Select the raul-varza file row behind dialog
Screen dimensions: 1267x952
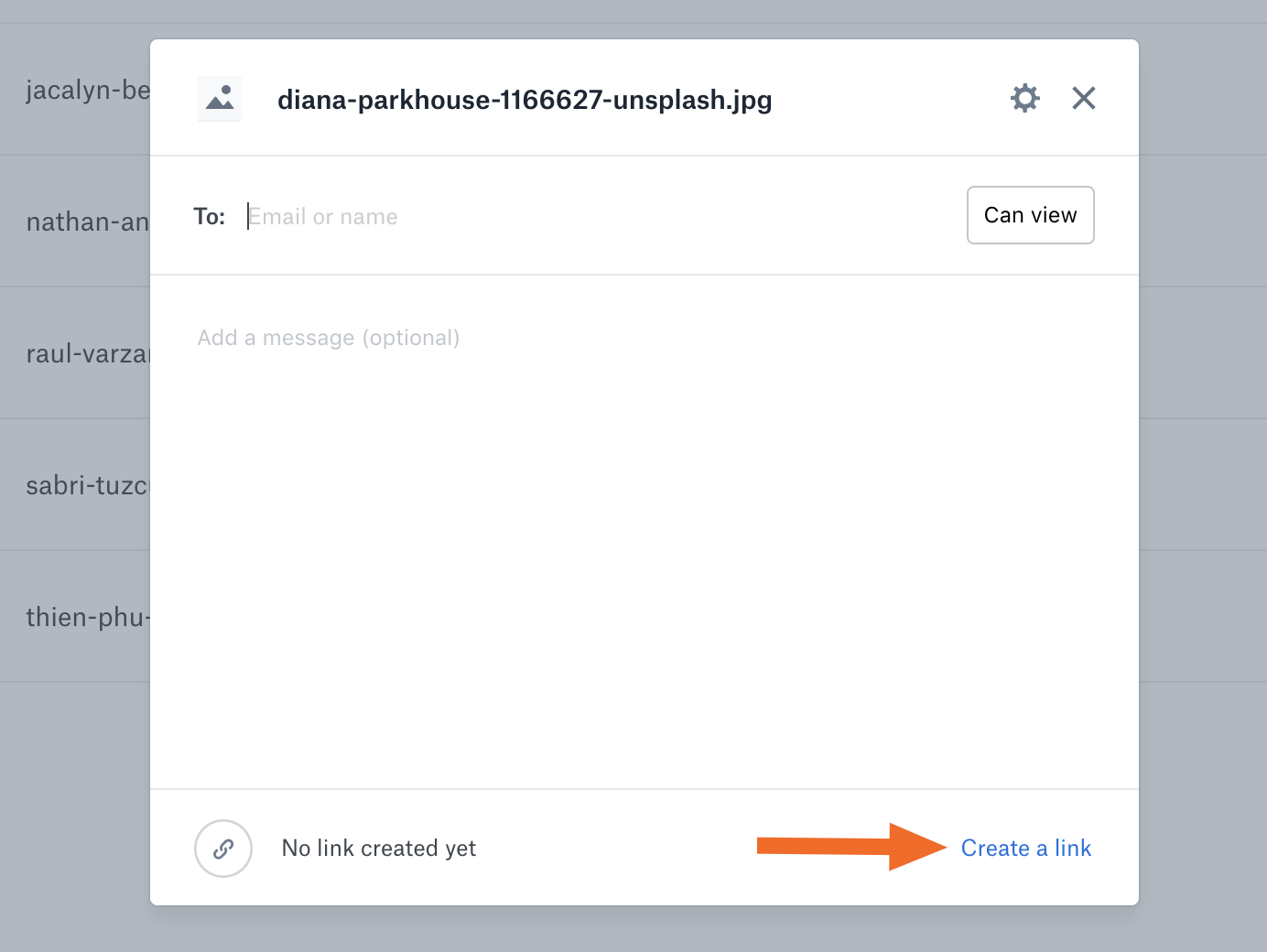coord(75,353)
